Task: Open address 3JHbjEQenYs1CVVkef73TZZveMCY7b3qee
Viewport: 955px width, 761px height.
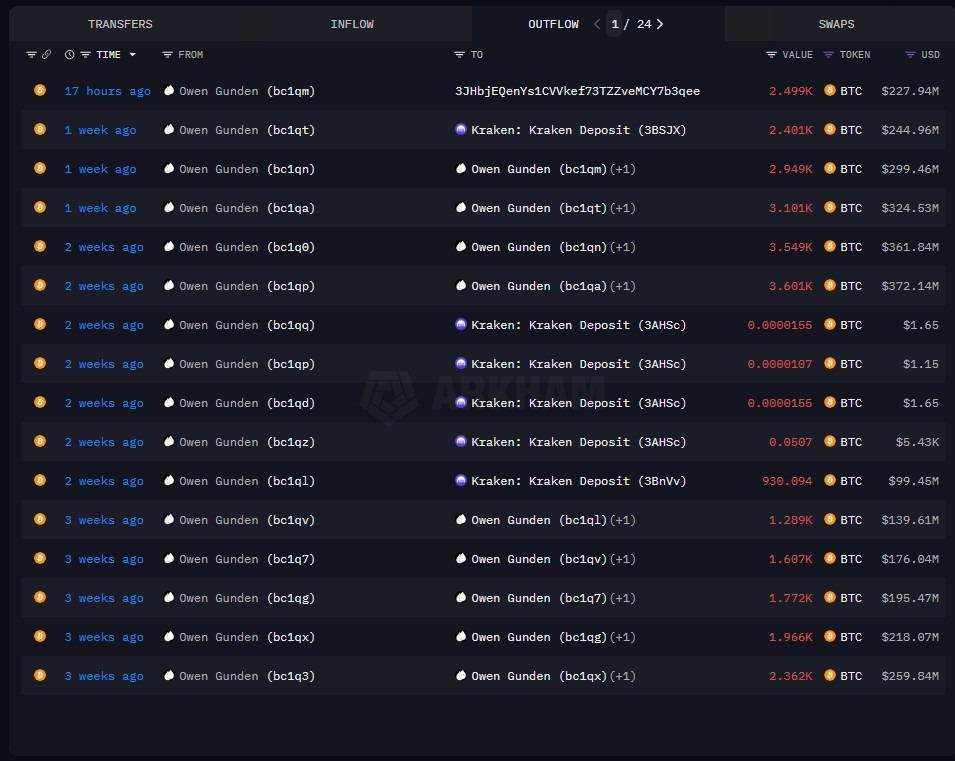Action: (x=577, y=91)
